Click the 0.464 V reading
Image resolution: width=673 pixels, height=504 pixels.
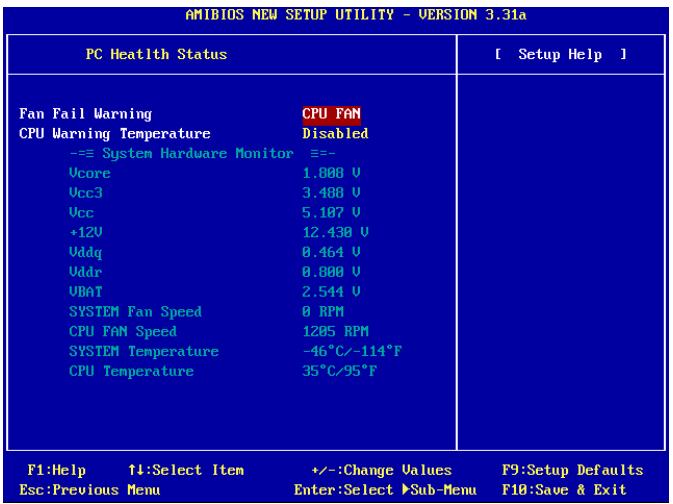(x=331, y=252)
